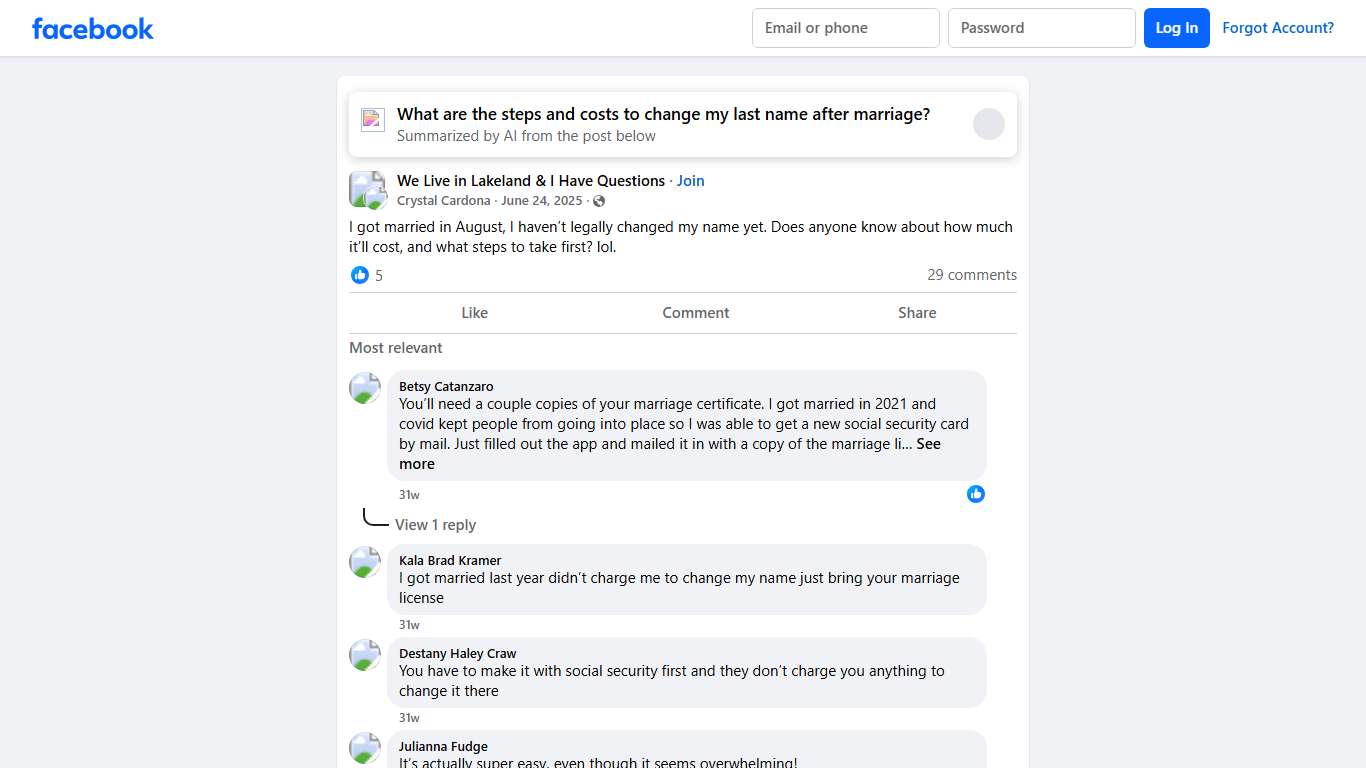The width and height of the screenshot is (1366, 768).
Task: Click the Facebook logo
Action: click(x=93, y=28)
